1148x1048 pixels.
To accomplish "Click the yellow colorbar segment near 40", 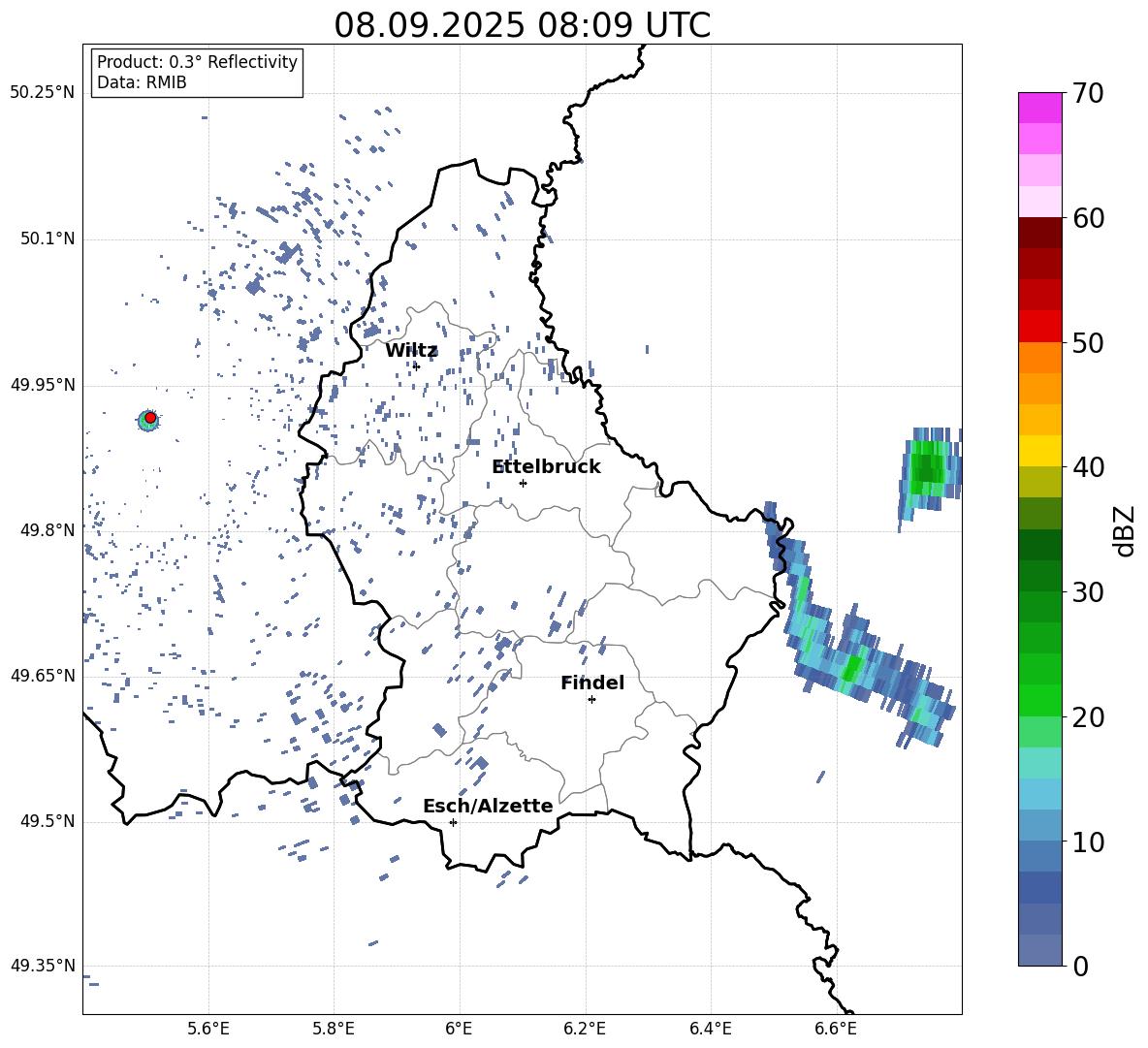I will click(1040, 451).
